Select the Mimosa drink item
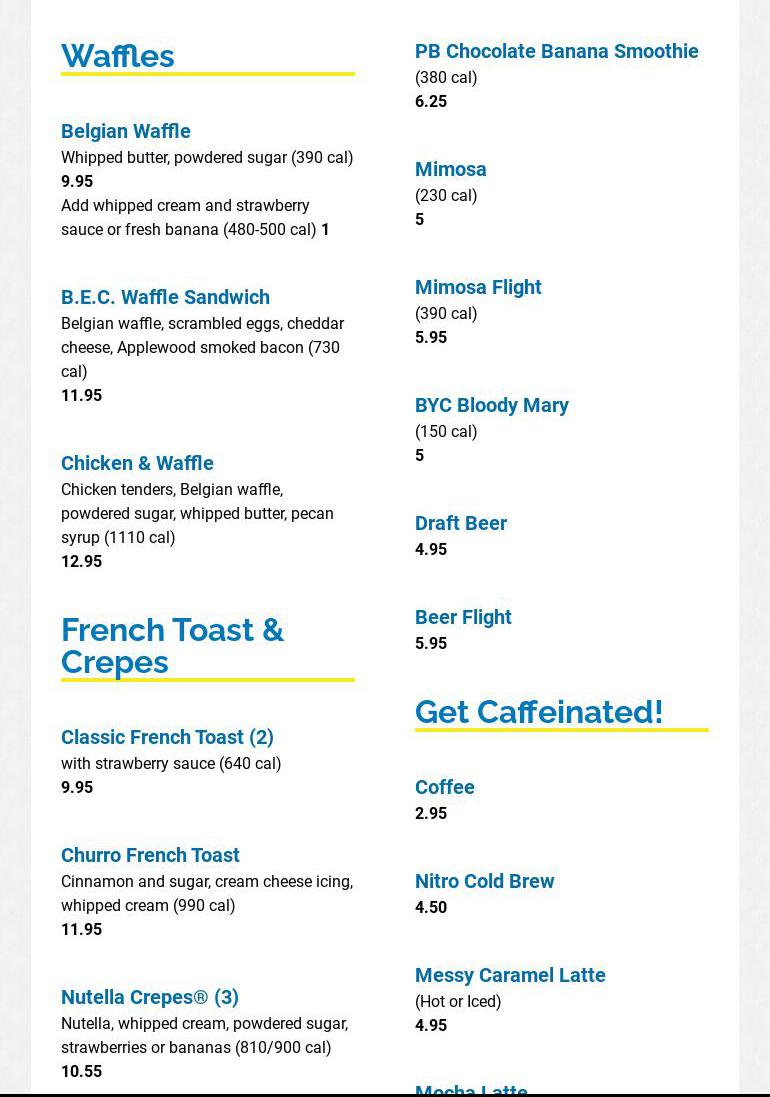The width and height of the screenshot is (770, 1097). 450,169
